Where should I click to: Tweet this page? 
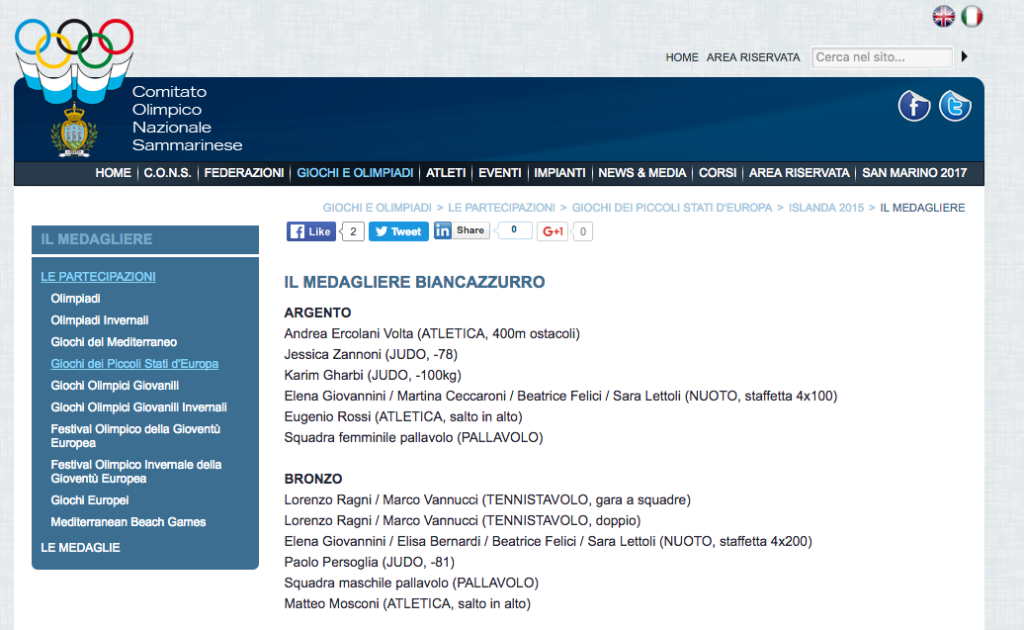[x=398, y=231]
